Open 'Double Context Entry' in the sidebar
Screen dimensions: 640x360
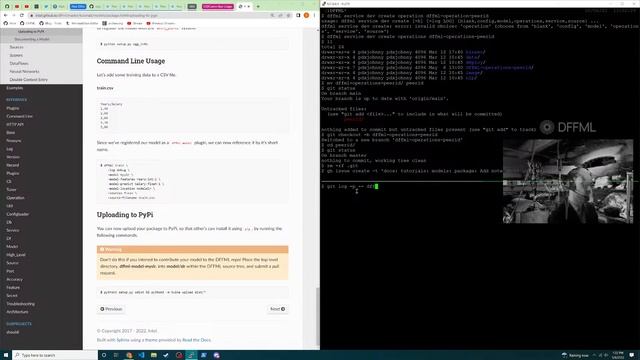(29, 80)
